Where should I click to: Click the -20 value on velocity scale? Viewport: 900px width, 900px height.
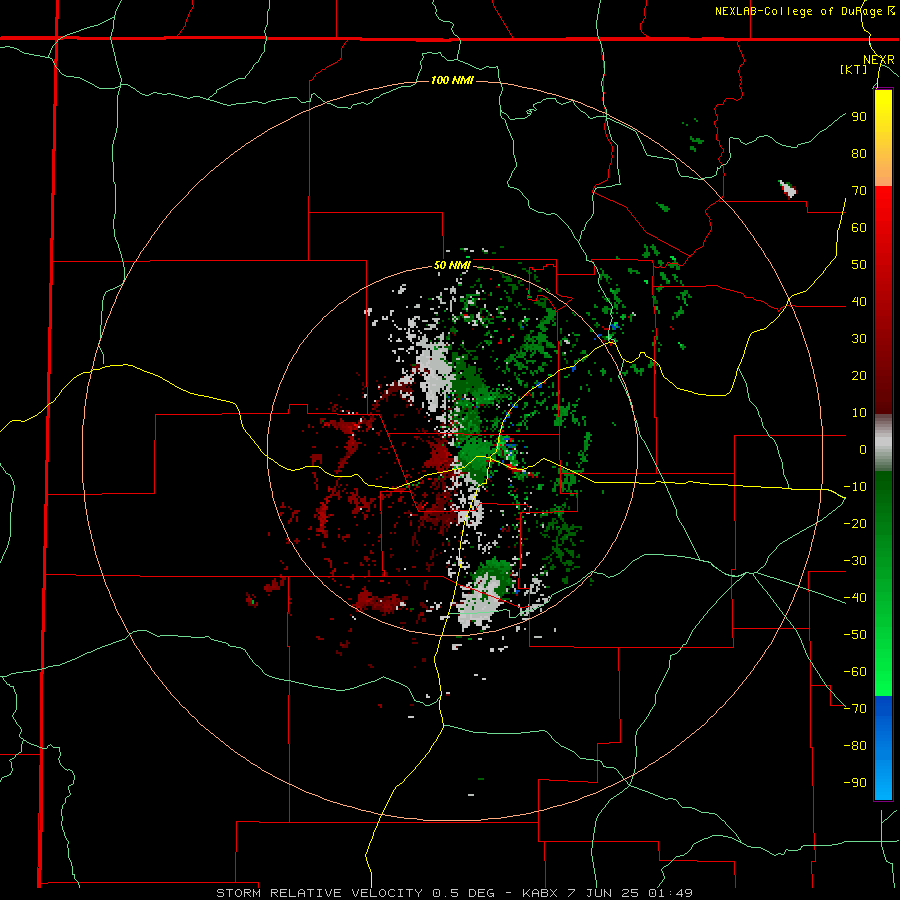click(x=855, y=523)
